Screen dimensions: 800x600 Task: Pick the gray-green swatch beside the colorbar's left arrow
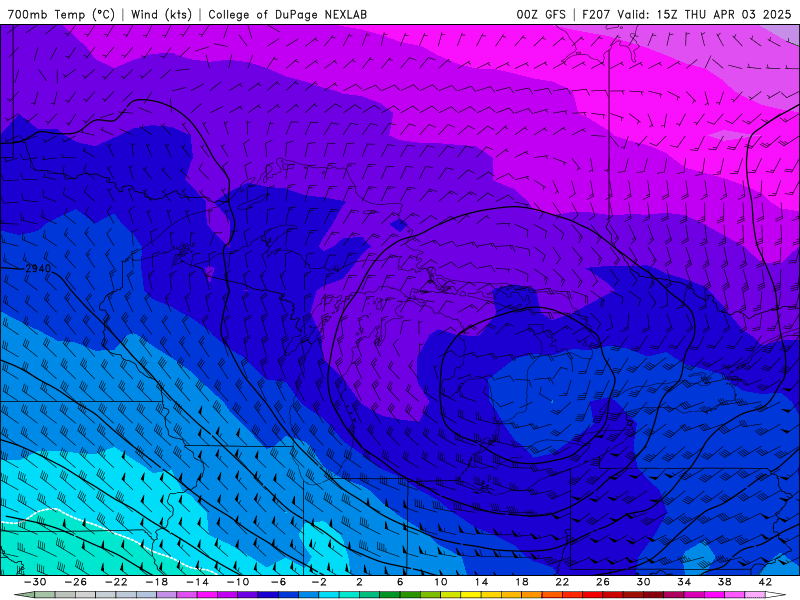(45, 595)
